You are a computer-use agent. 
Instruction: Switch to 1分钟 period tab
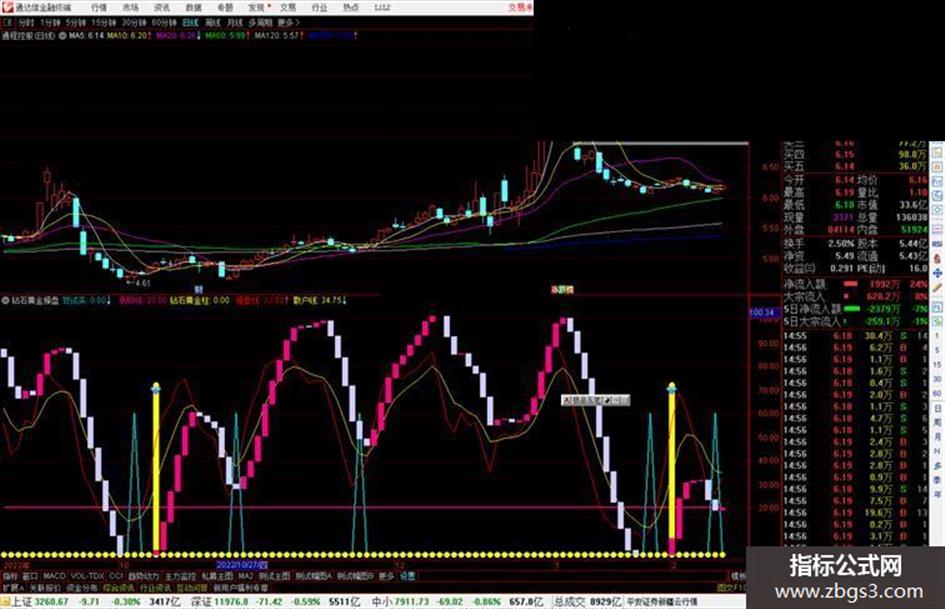pyautogui.click(x=50, y=23)
